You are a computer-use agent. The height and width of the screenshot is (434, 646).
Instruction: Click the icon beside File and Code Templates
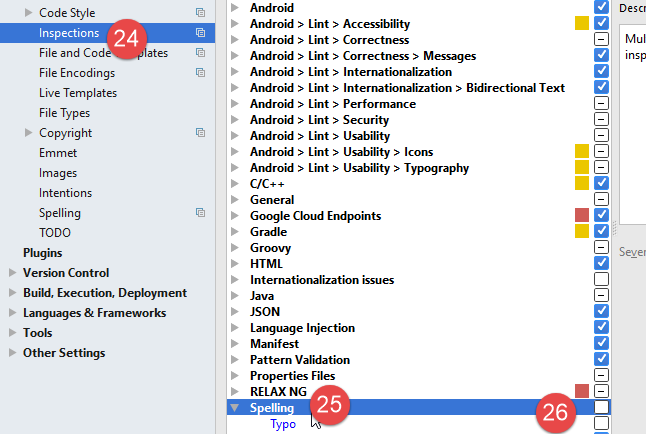(x=201, y=53)
